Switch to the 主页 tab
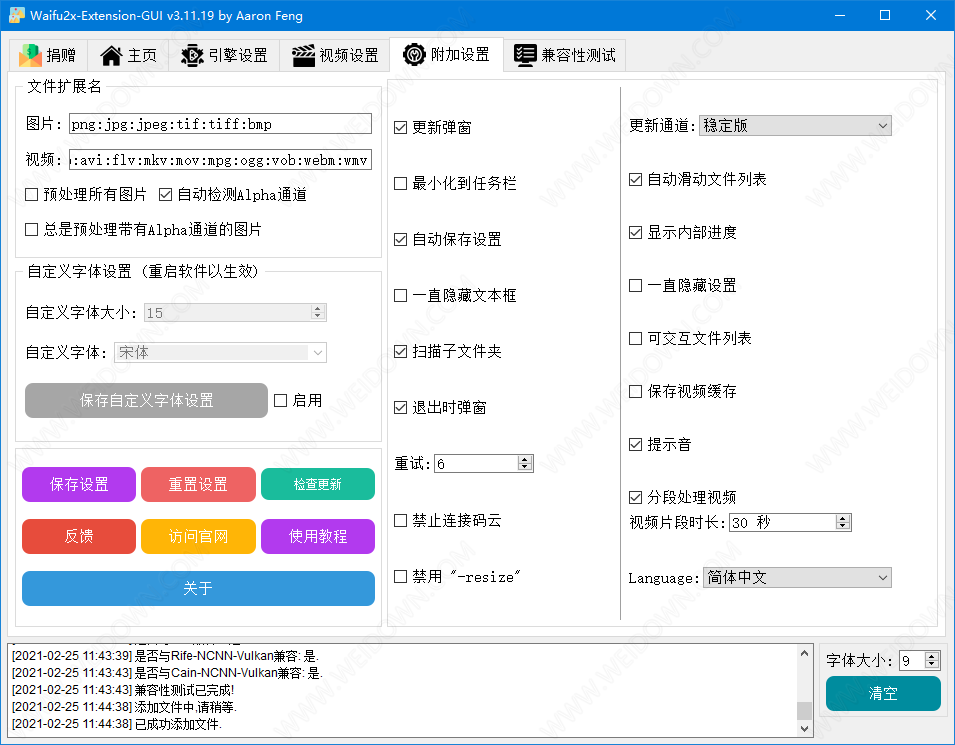 click(x=128, y=55)
